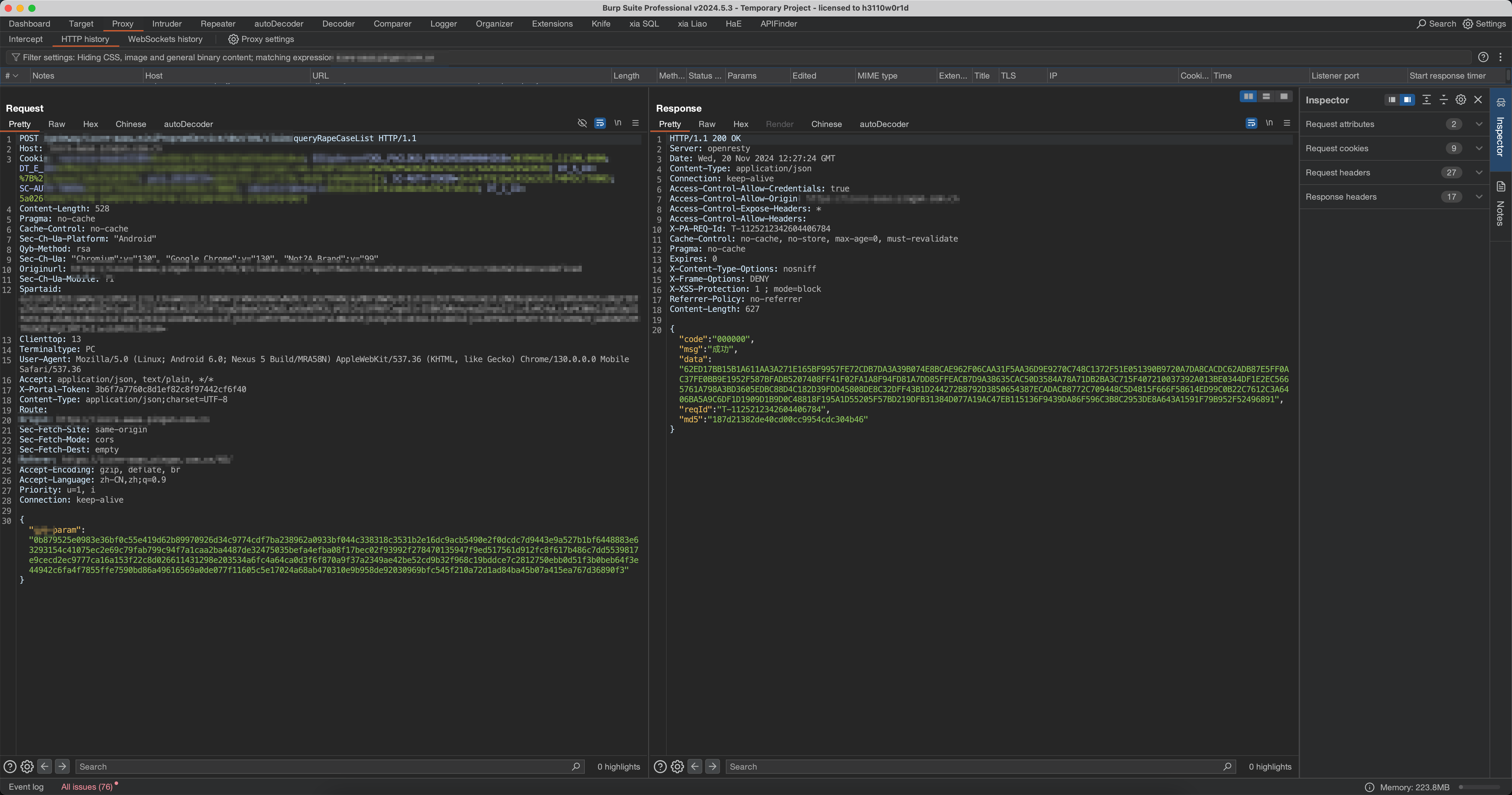
Task: Click Response search magnifier icon
Action: (x=1227, y=766)
